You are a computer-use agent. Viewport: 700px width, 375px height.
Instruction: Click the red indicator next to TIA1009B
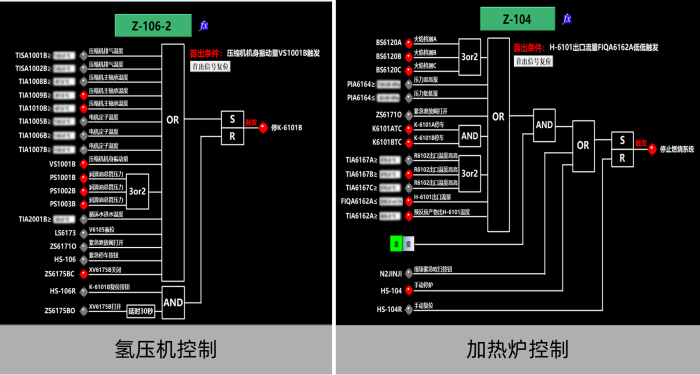(x=83, y=95)
